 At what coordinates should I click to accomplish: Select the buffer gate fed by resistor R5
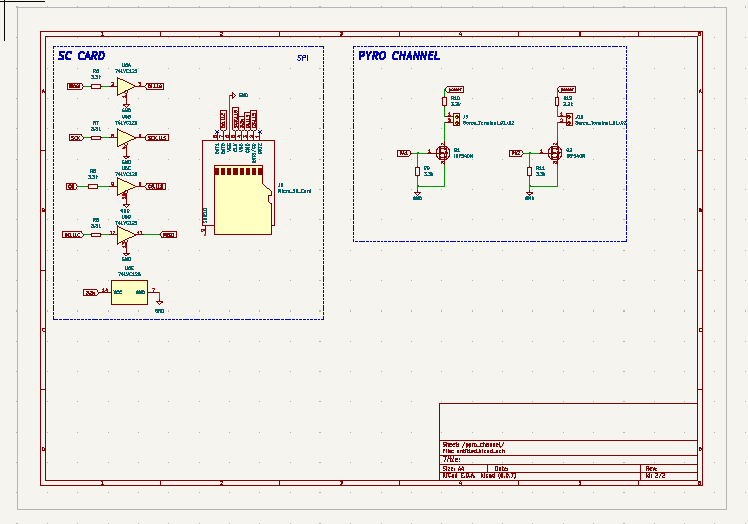(x=125, y=235)
